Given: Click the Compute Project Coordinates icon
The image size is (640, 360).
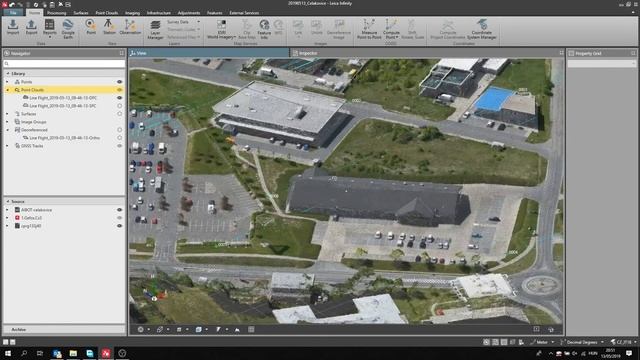Looking at the screenshot, I should click(x=448, y=29).
